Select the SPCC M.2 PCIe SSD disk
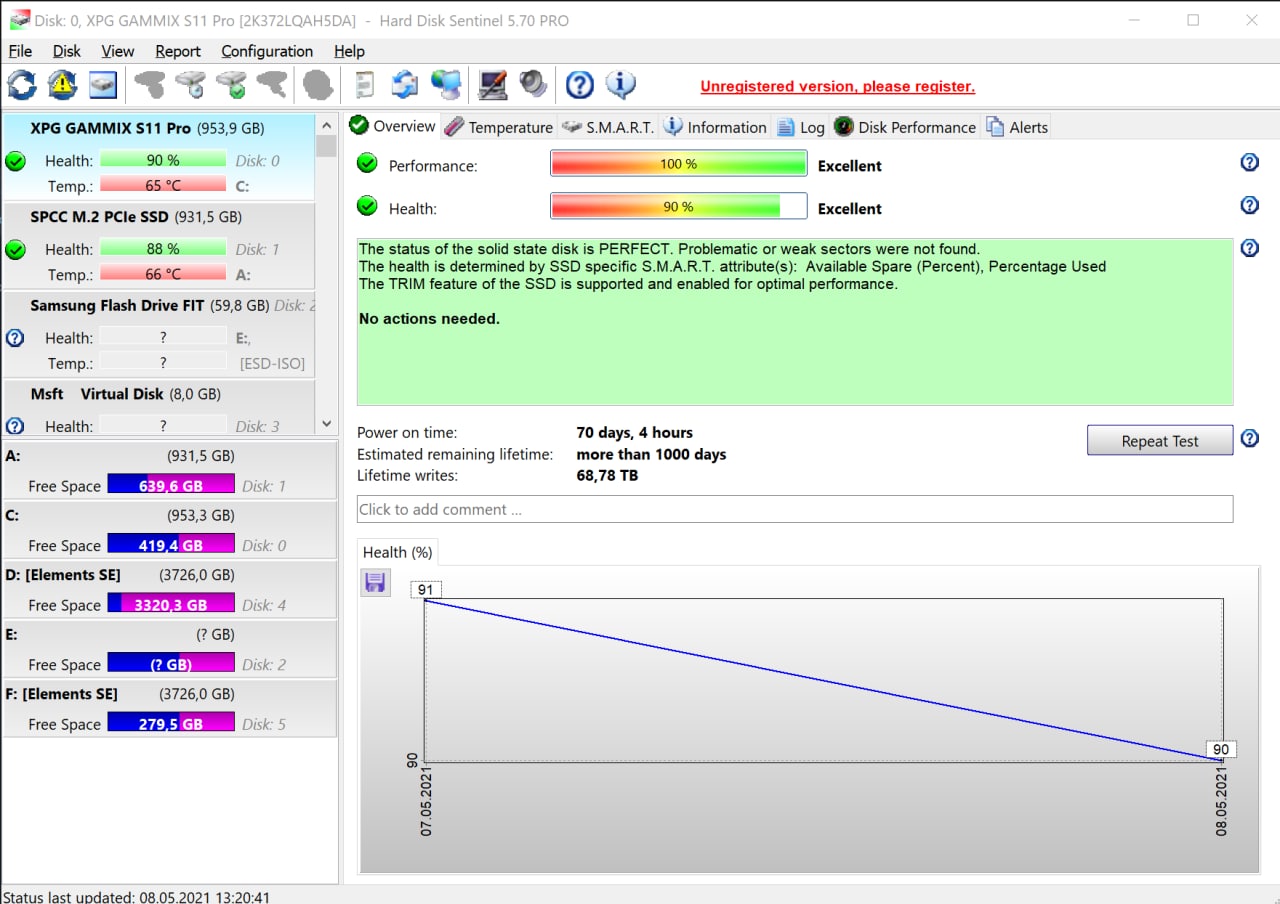This screenshot has height=904, width=1280. [158, 246]
